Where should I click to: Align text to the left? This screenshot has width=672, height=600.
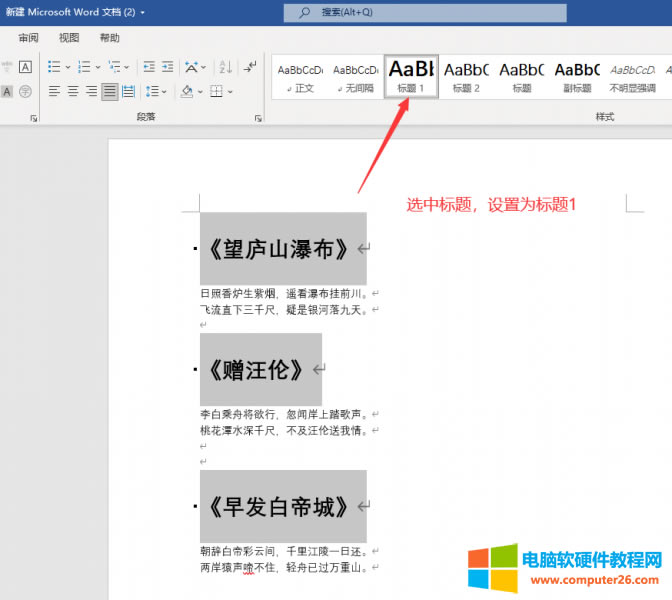point(54,91)
